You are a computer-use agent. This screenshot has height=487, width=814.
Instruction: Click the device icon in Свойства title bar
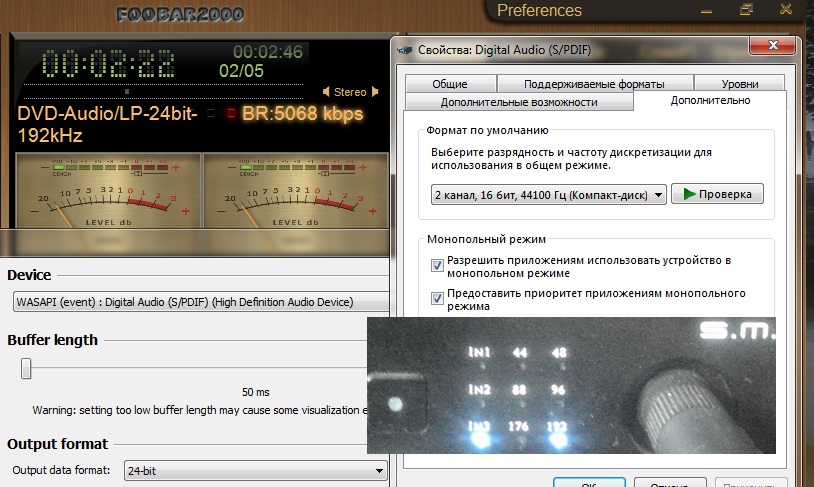pyautogui.click(x=403, y=47)
